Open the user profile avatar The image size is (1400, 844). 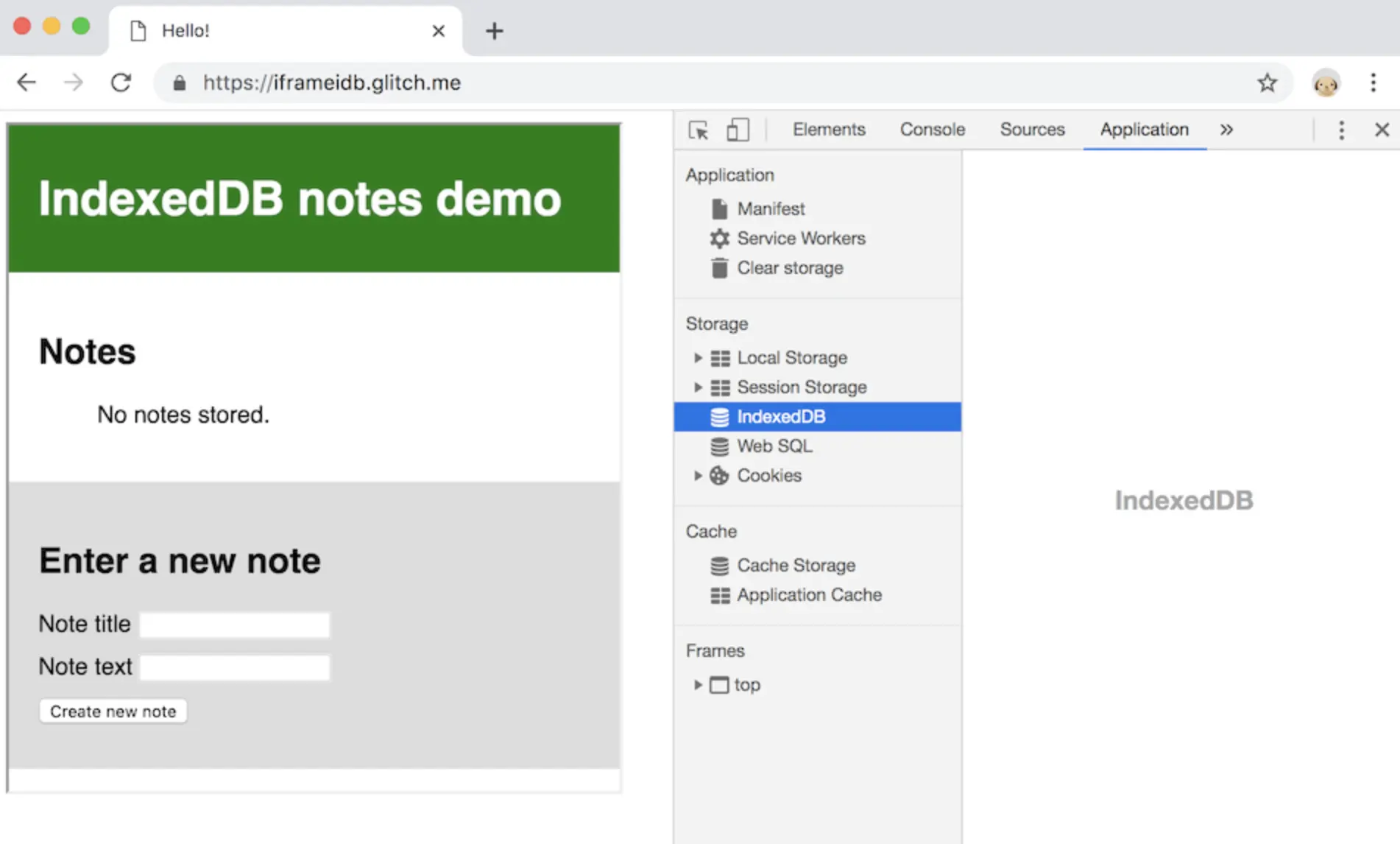[x=1326, y=83]
